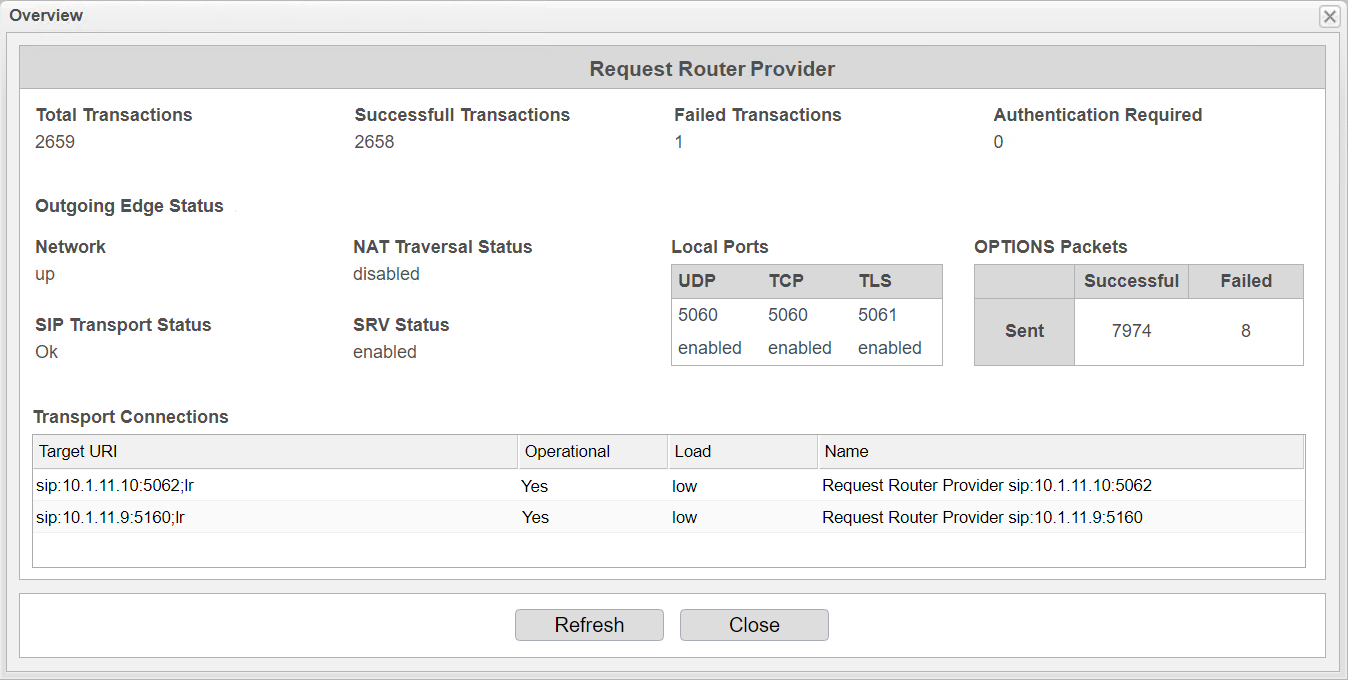The width and height of the screenshot is (1348, 680).
Task: Click the UDP port 5060 link
Action: (700, 314)
